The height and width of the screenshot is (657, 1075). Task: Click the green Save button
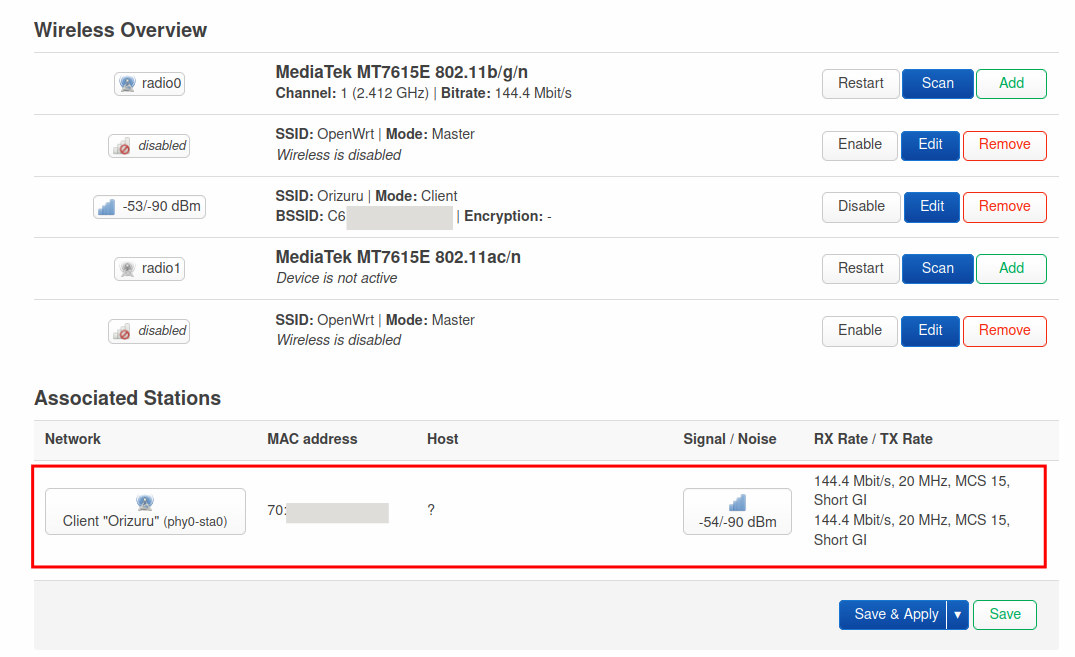[1004, 614]
